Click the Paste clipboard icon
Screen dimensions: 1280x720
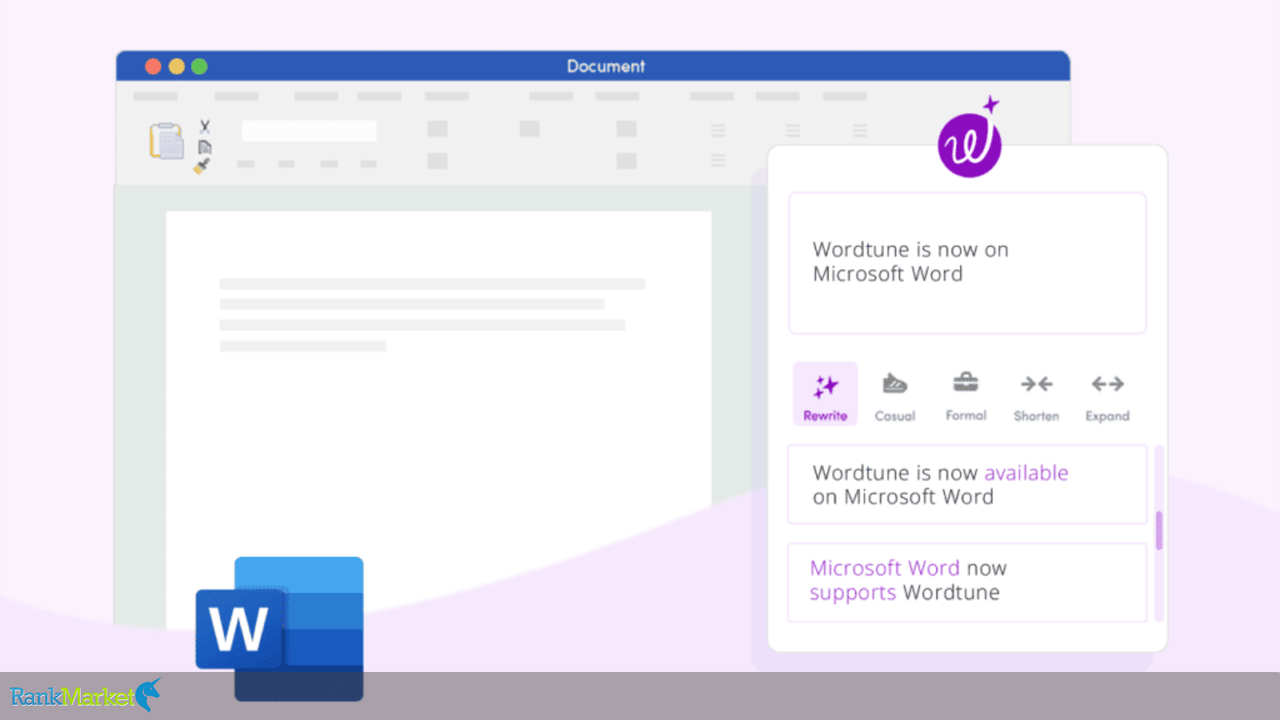167,141
